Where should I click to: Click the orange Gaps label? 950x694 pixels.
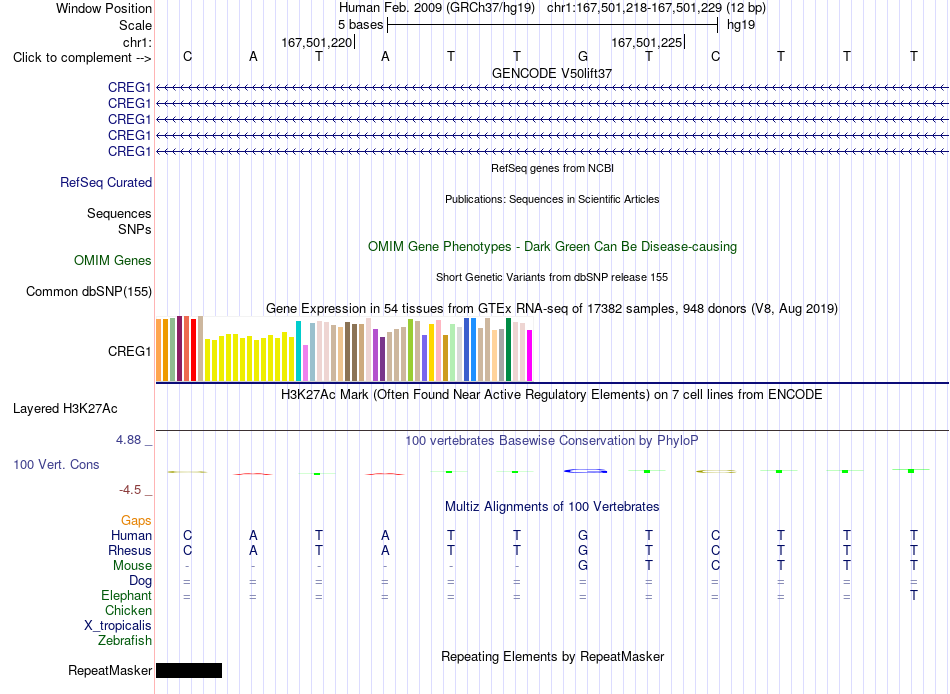(x=136, y=521)
